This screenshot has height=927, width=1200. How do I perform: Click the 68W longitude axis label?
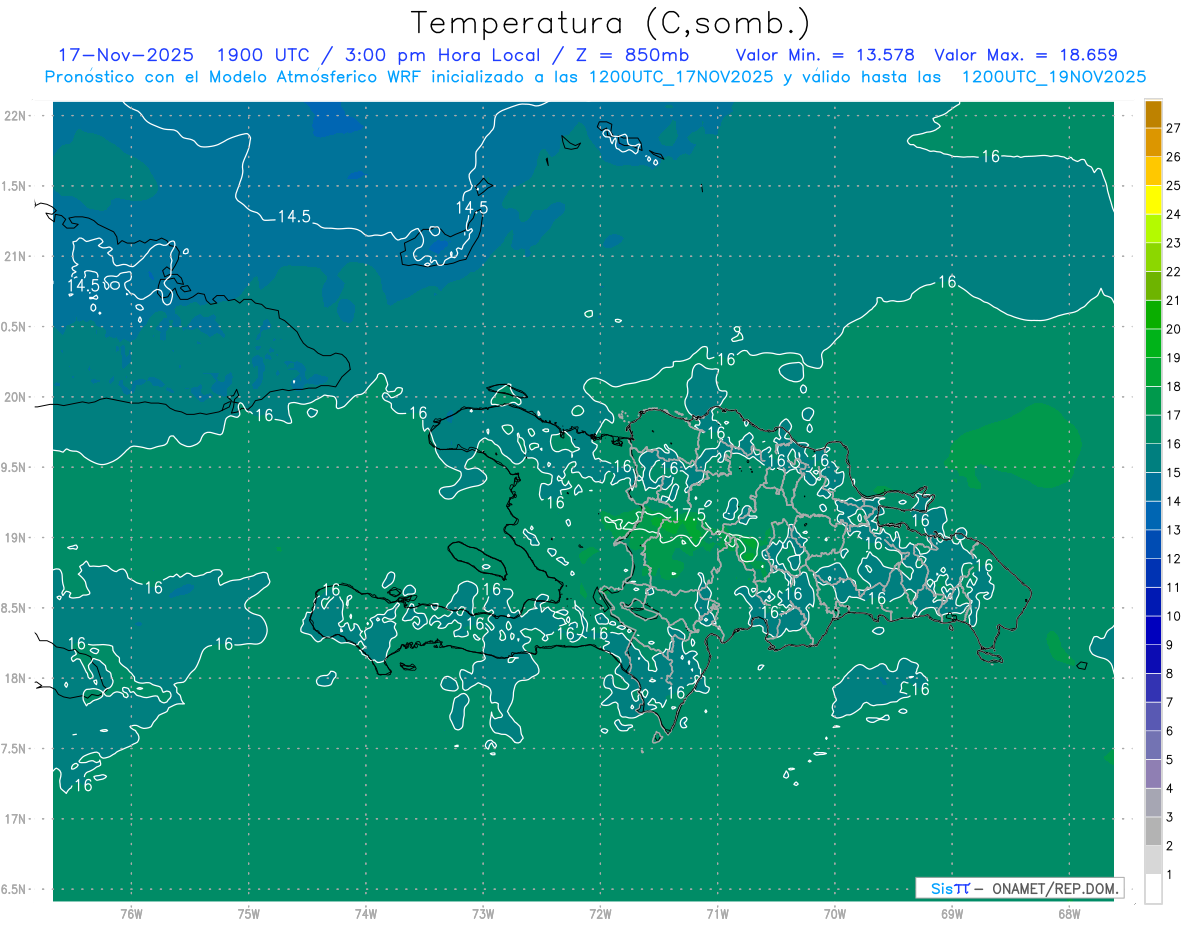tap(1068, 913)
